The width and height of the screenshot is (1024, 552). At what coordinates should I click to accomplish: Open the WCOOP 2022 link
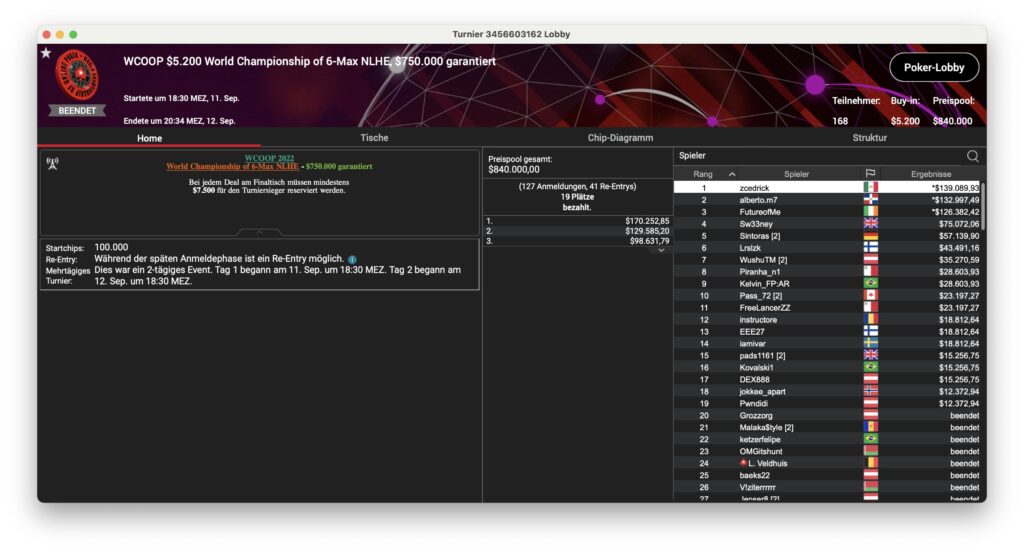point(270,158)
